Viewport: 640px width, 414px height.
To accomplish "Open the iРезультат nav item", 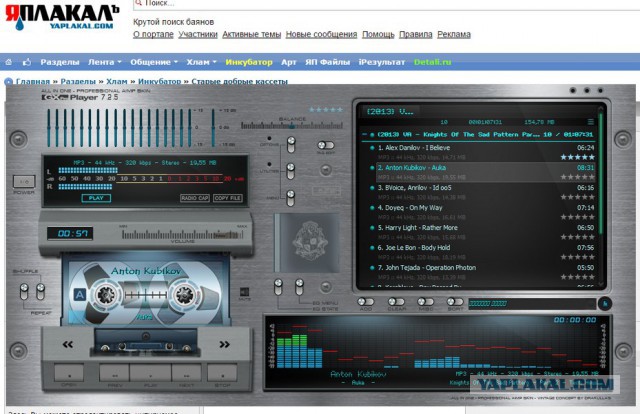I will [x=382, y=62].
